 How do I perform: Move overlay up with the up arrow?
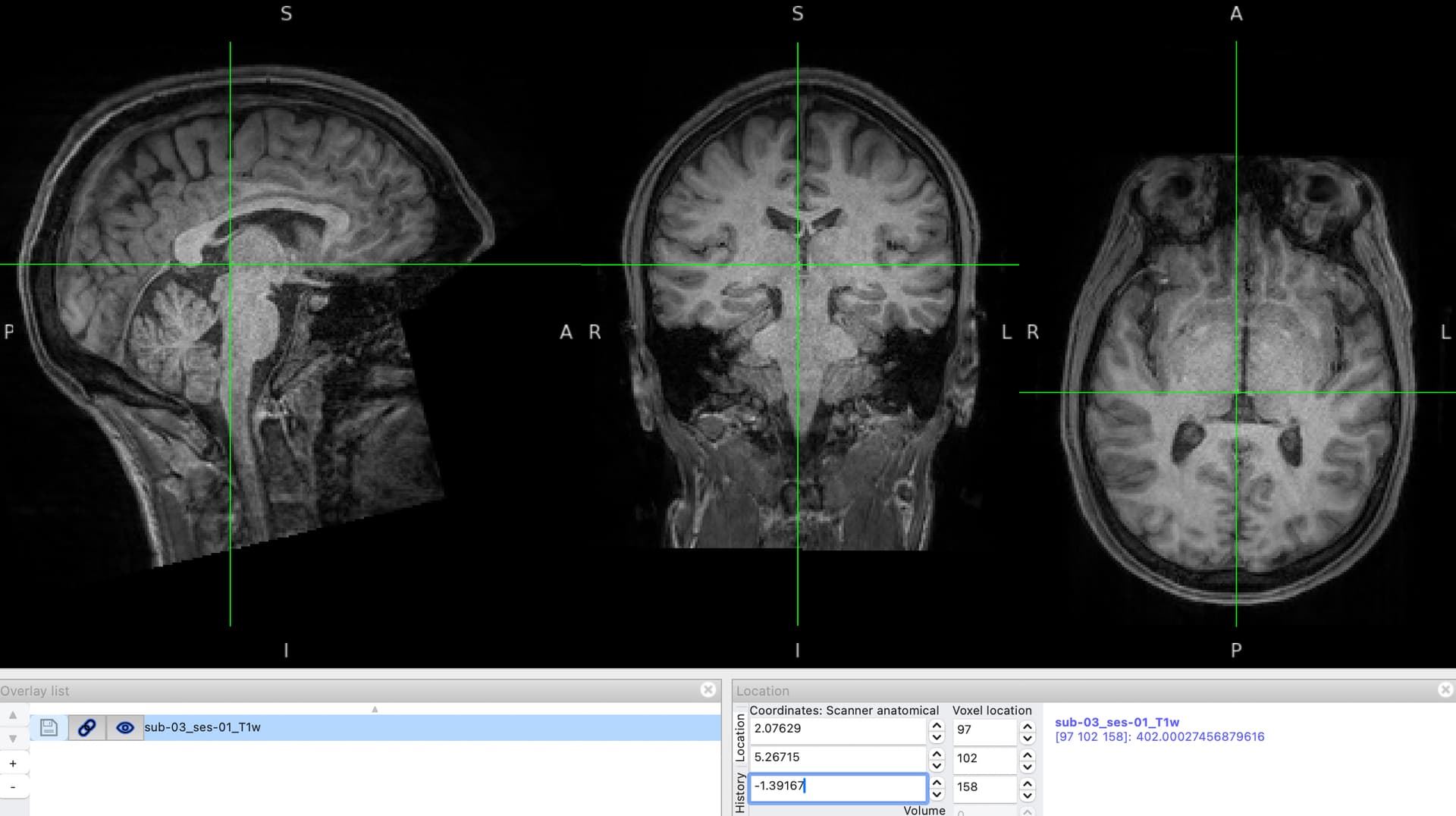pyautogui.click(x=13, y=715)
